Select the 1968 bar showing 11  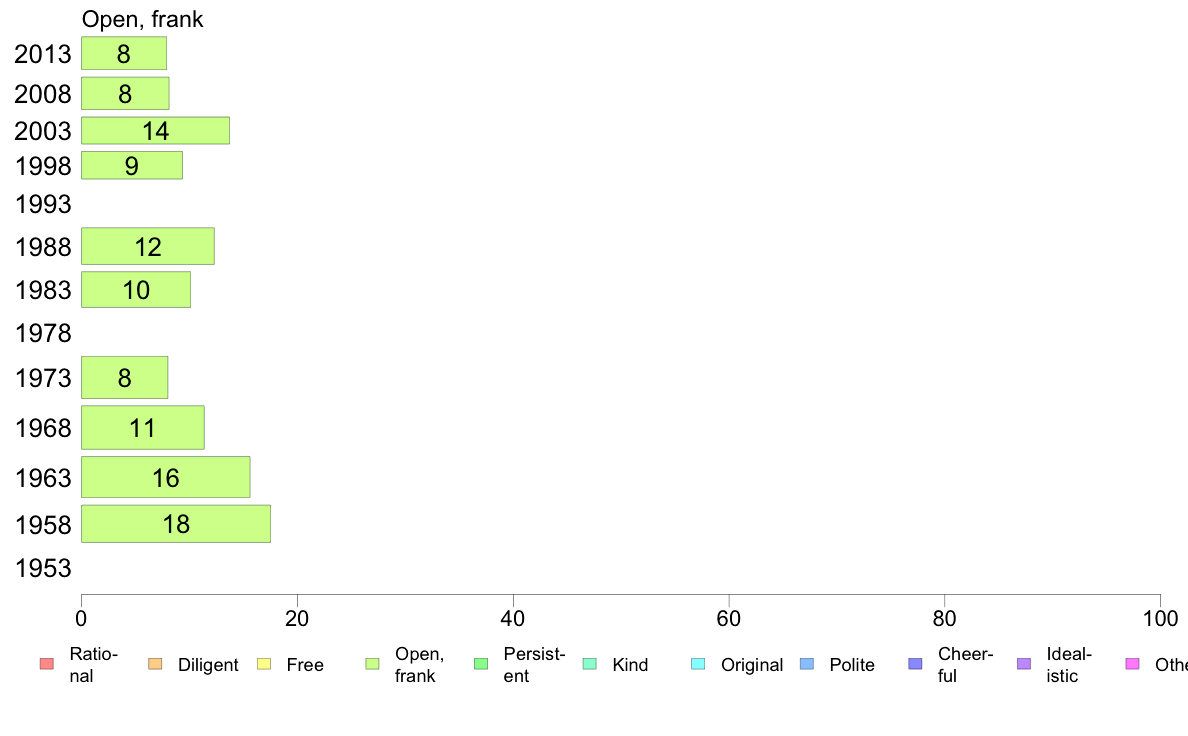click(142, 428)
